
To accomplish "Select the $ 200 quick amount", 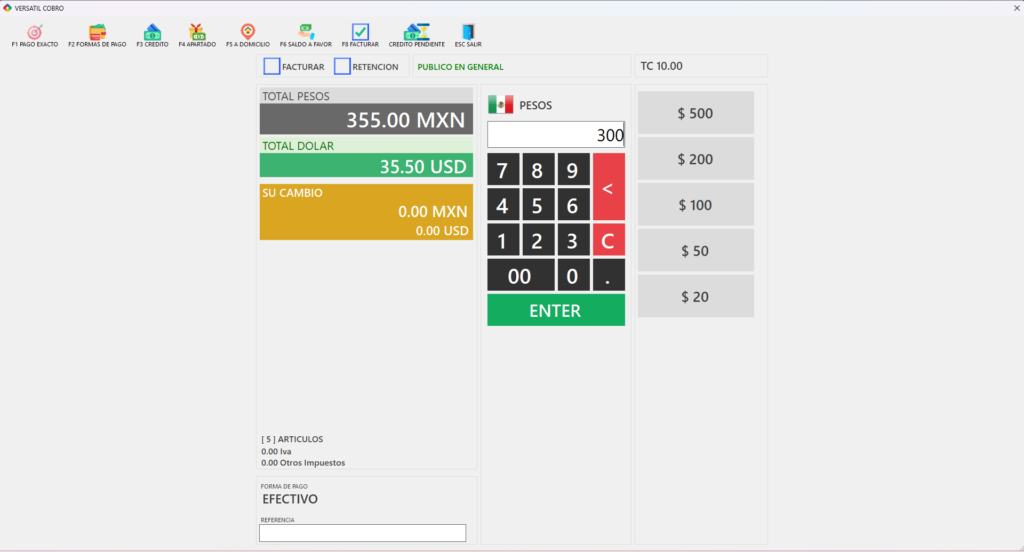I will click(x=696, y=159).
